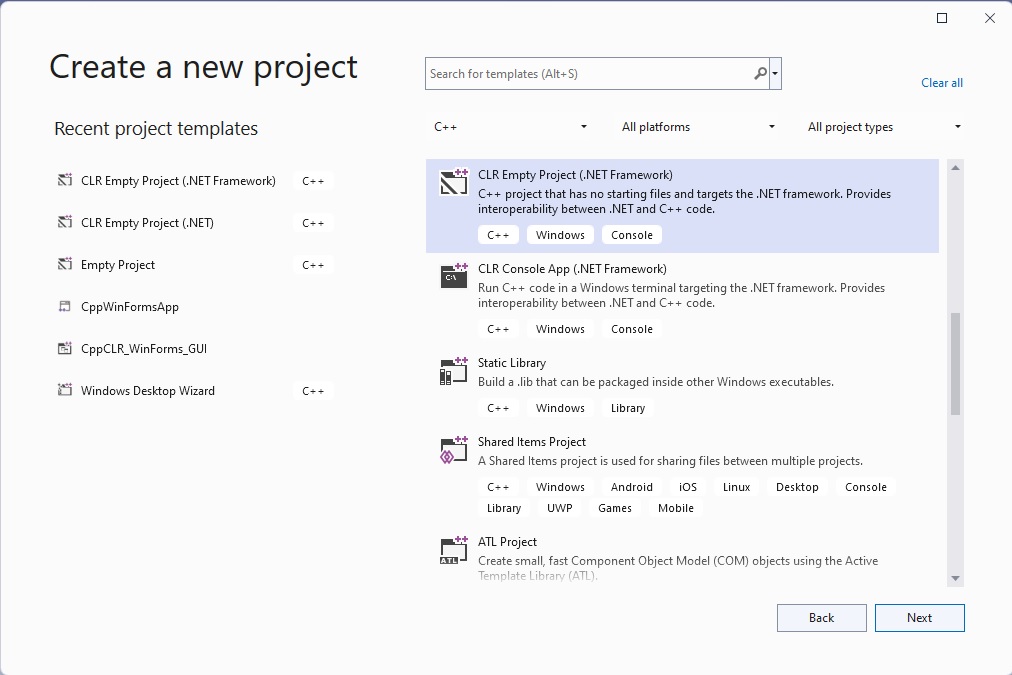Click the recent CLR Empty Project (.NET Framework) icon
The width and height of the screenshot is (1012, 675).
[65, 180]
